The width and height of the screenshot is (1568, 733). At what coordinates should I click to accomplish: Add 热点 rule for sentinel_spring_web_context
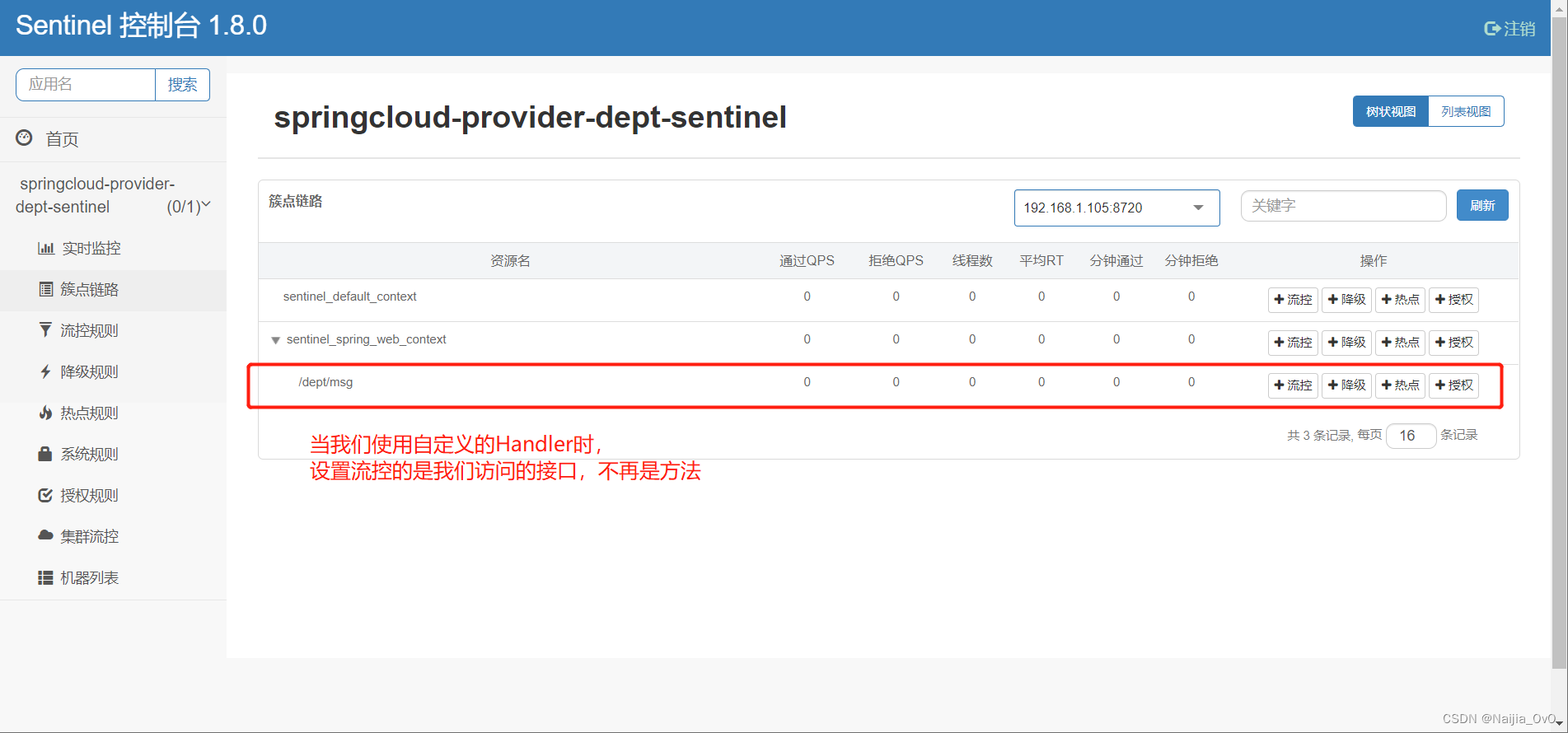(1400, 343)
